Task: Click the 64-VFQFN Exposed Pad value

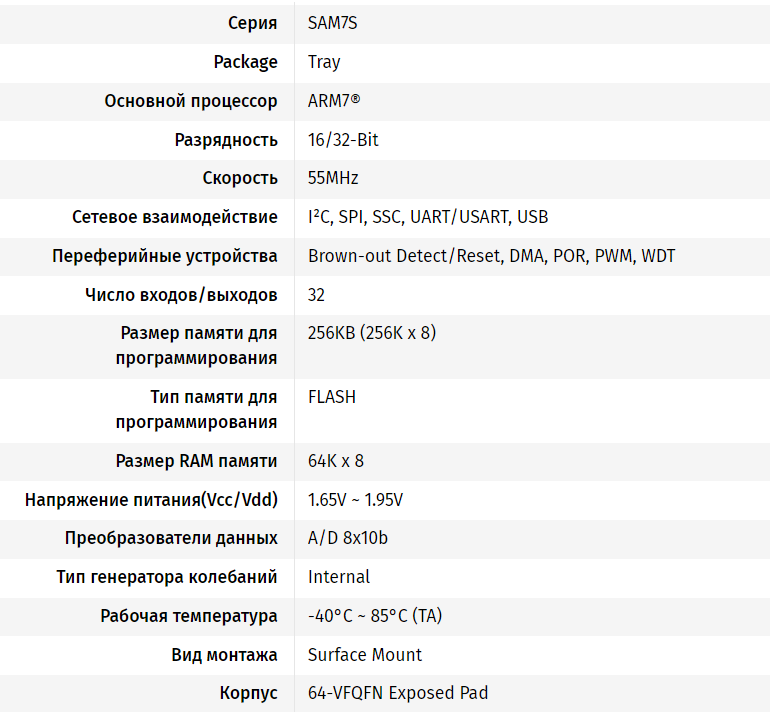Action: 398,693
